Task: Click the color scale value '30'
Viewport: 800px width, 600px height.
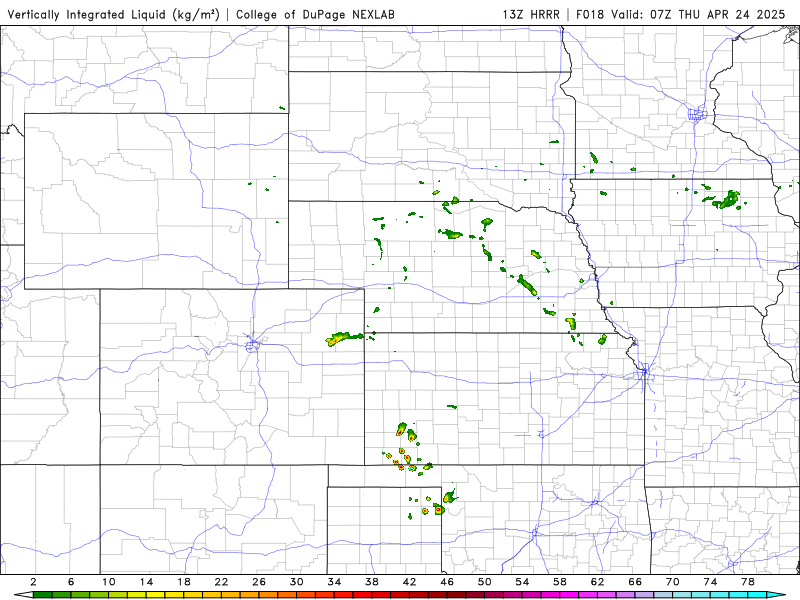Action: [297, 582]
